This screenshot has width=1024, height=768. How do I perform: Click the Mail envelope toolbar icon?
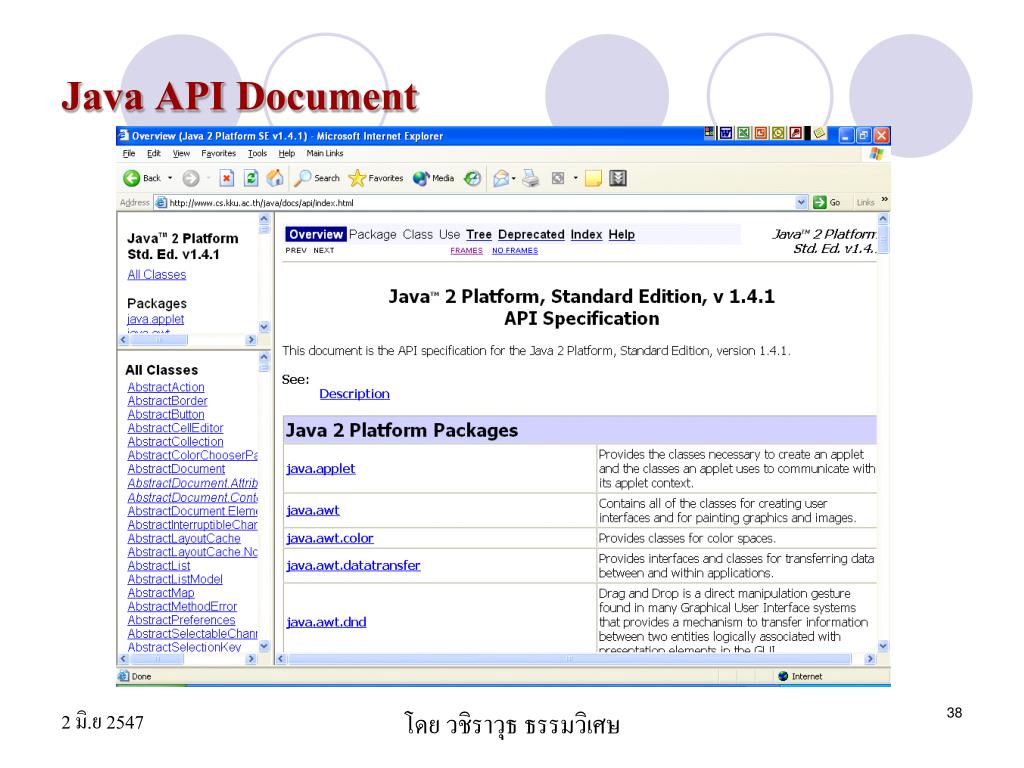pyautogui.click(x=501, y=178)
